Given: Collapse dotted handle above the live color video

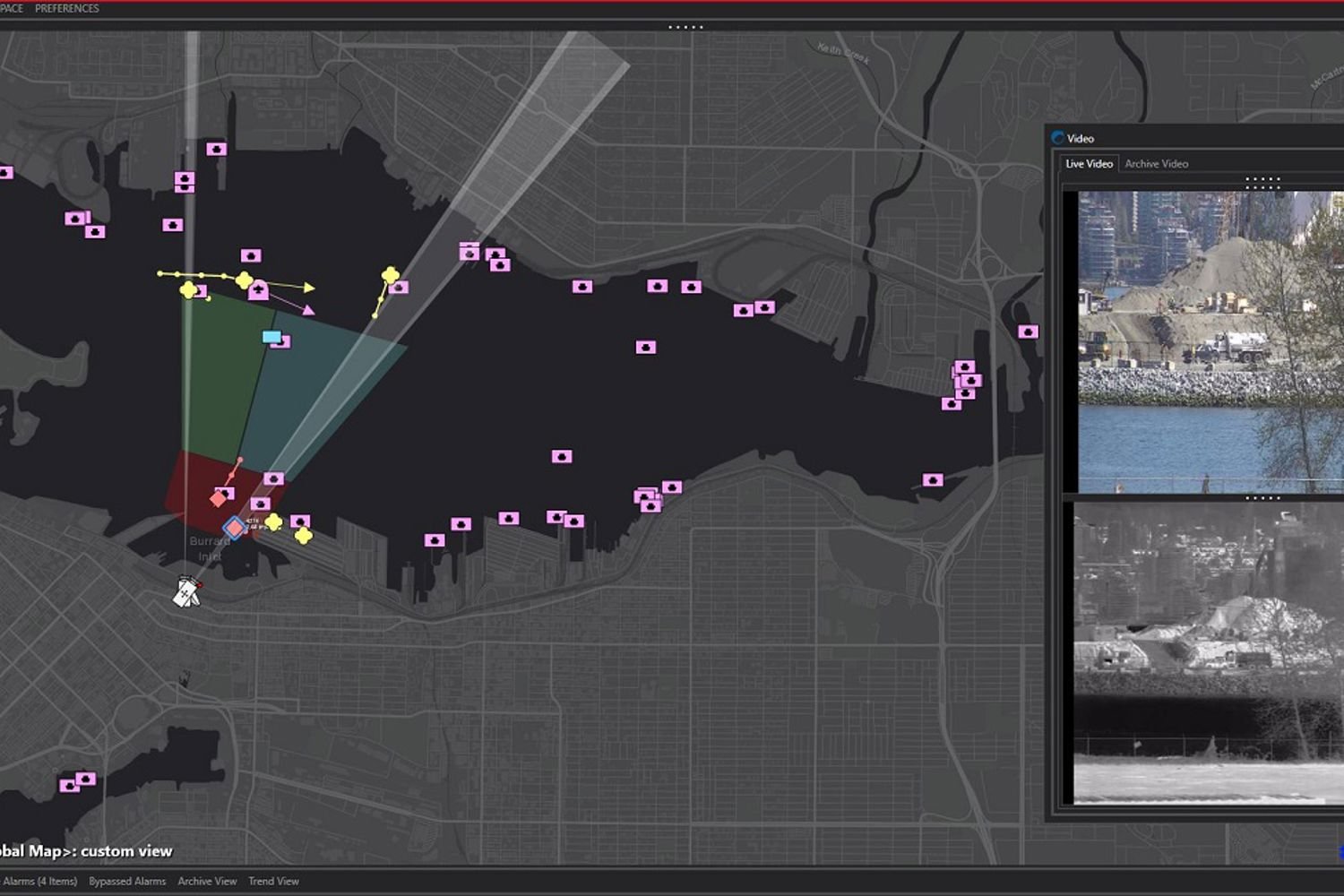Looking at the screenshot, I should click(1262, 183).
